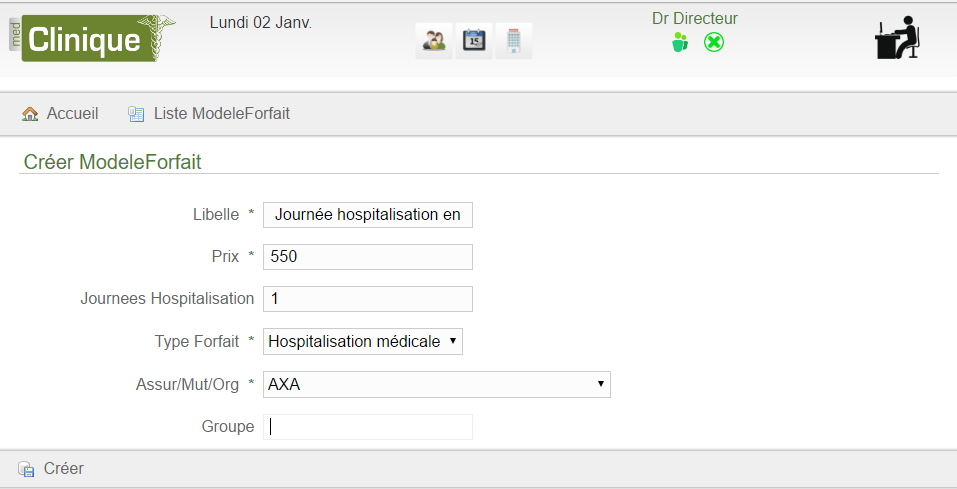
Task: Open the building clinic icon
Action: click(514, 41)
